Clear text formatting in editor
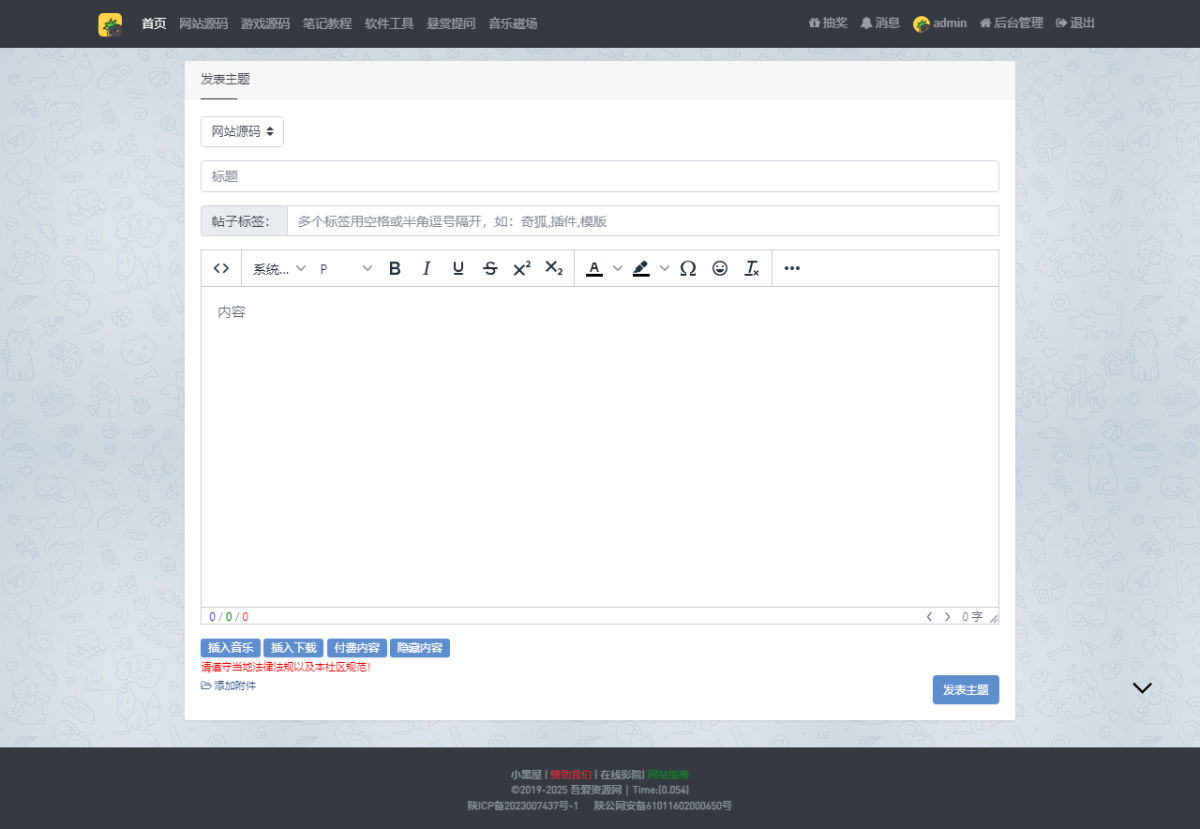1200x829 pixels. click(x=752, y=268)
